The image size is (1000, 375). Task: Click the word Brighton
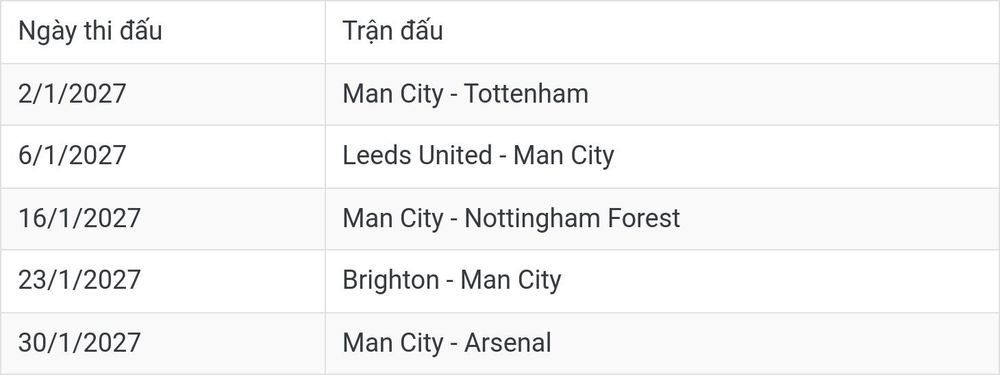pos(391,281)
